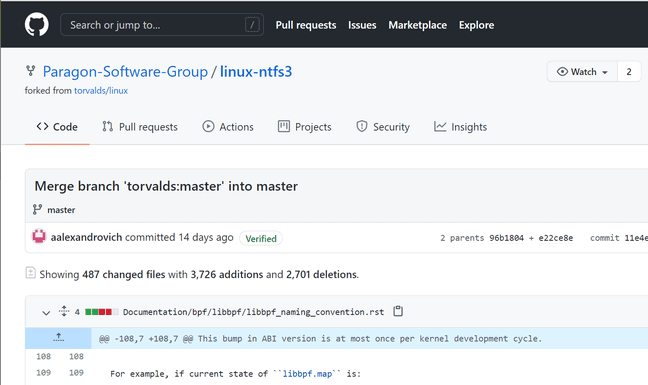Viewport: 648px width, 385px height.
Task: Open aalexandrovich's avatar image
Action: pos(39,237)
